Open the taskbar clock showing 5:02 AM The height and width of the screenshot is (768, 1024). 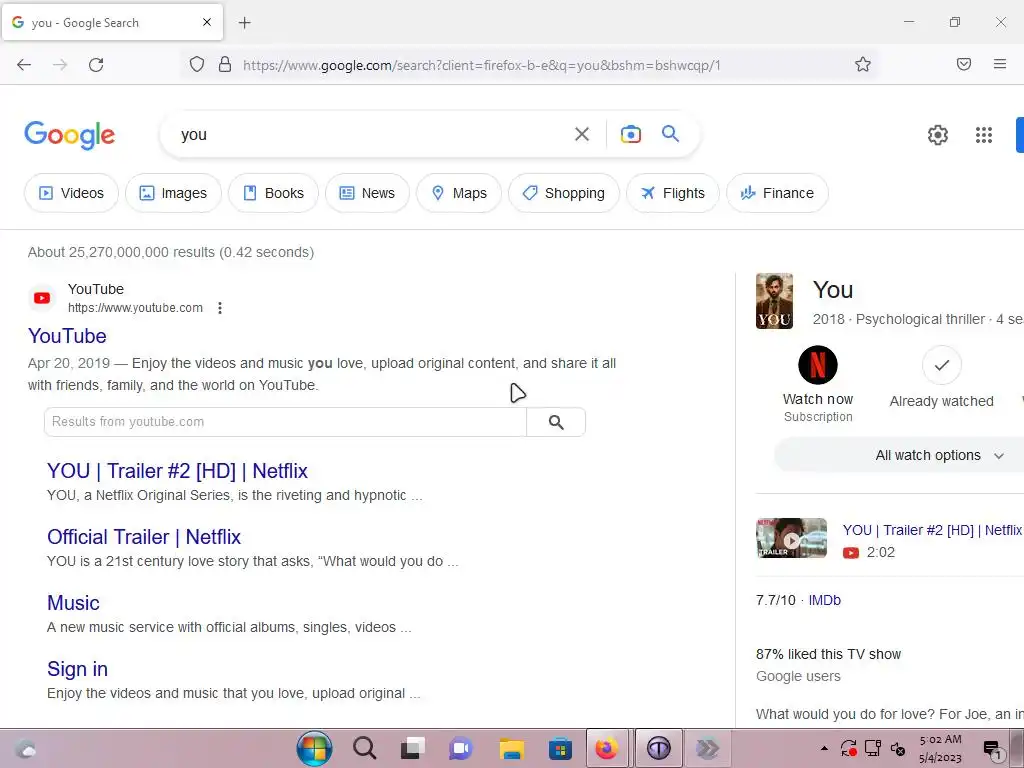pos(940,748)
